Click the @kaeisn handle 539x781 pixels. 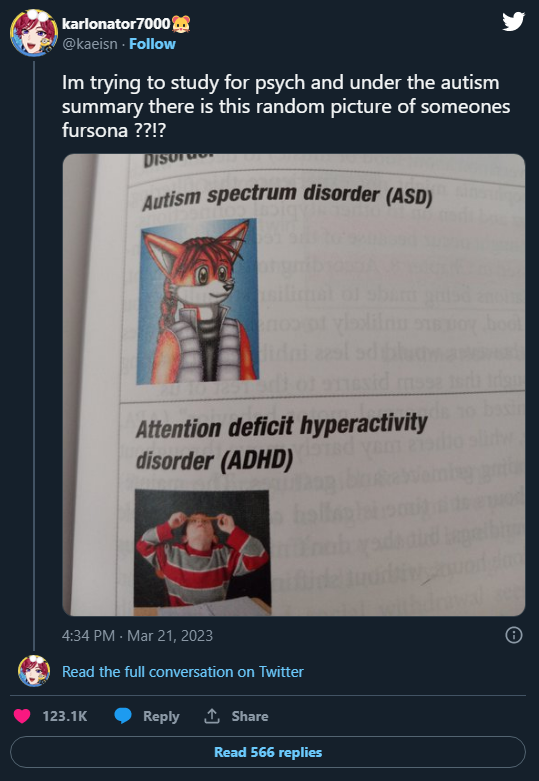[x=90, y=44]
